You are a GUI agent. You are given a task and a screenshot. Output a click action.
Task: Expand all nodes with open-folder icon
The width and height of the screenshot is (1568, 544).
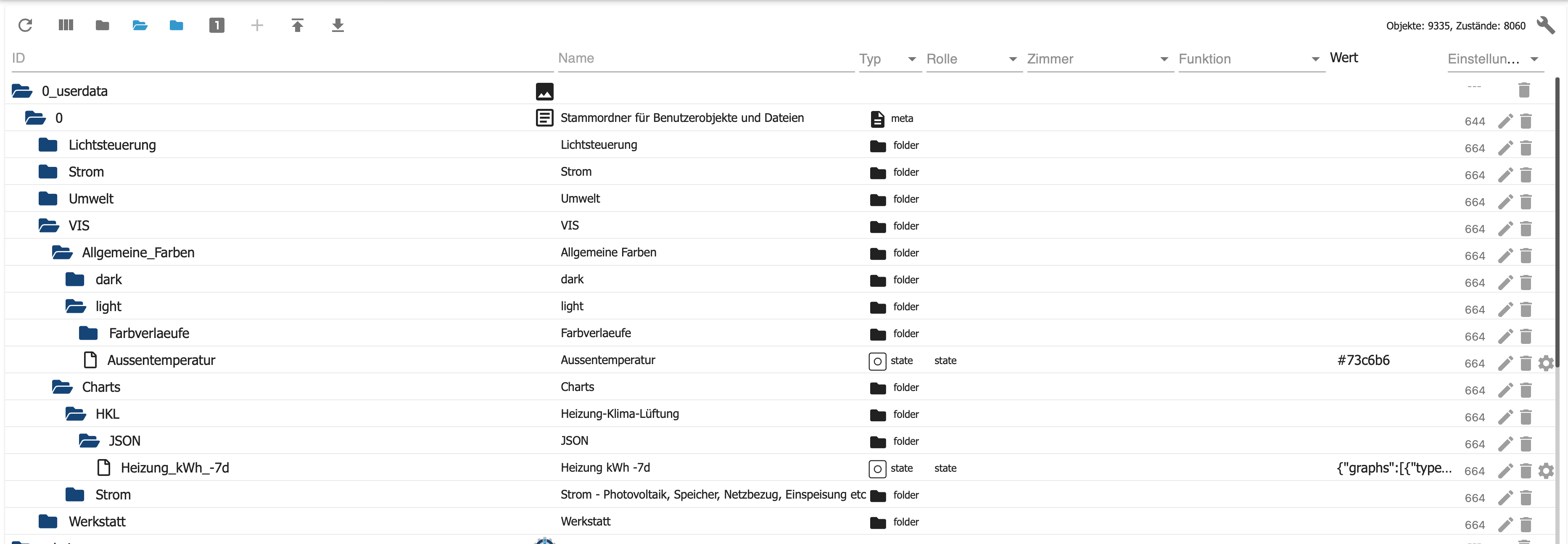tap(140, 25)
